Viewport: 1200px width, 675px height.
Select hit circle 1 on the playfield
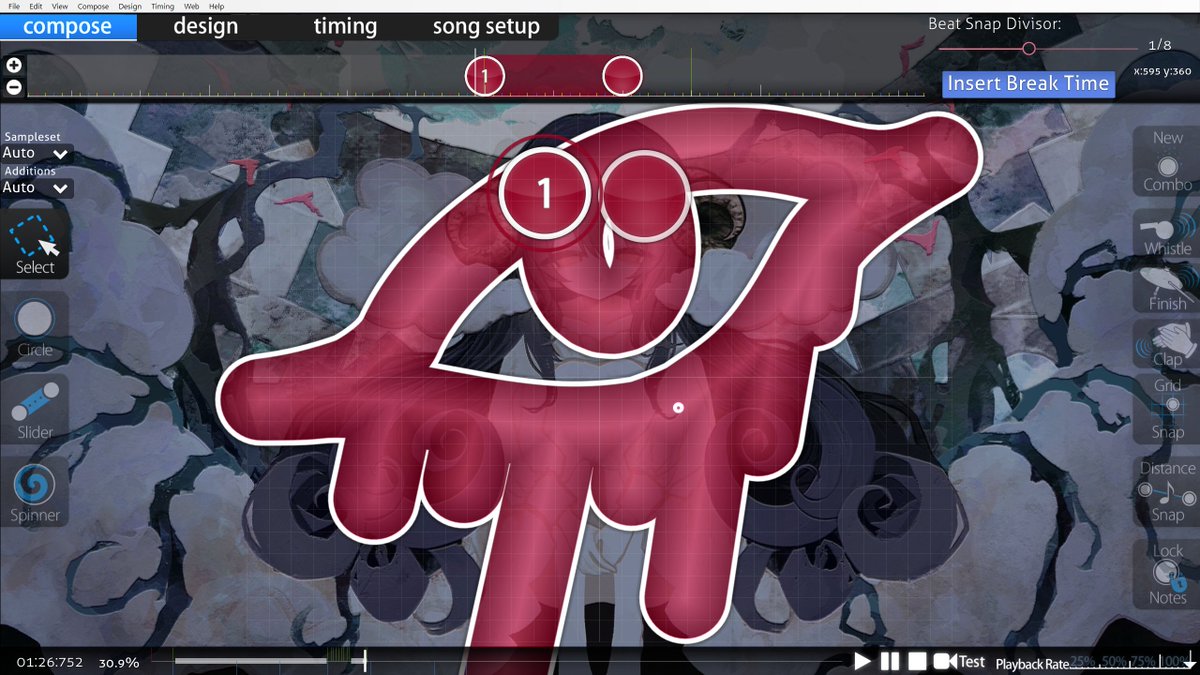click(545, 194)
